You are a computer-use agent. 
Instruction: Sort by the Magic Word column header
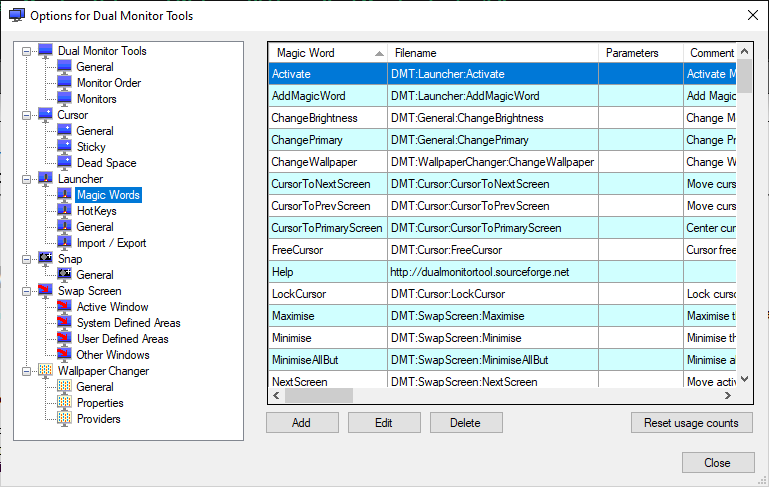click(x=328, y=53)
